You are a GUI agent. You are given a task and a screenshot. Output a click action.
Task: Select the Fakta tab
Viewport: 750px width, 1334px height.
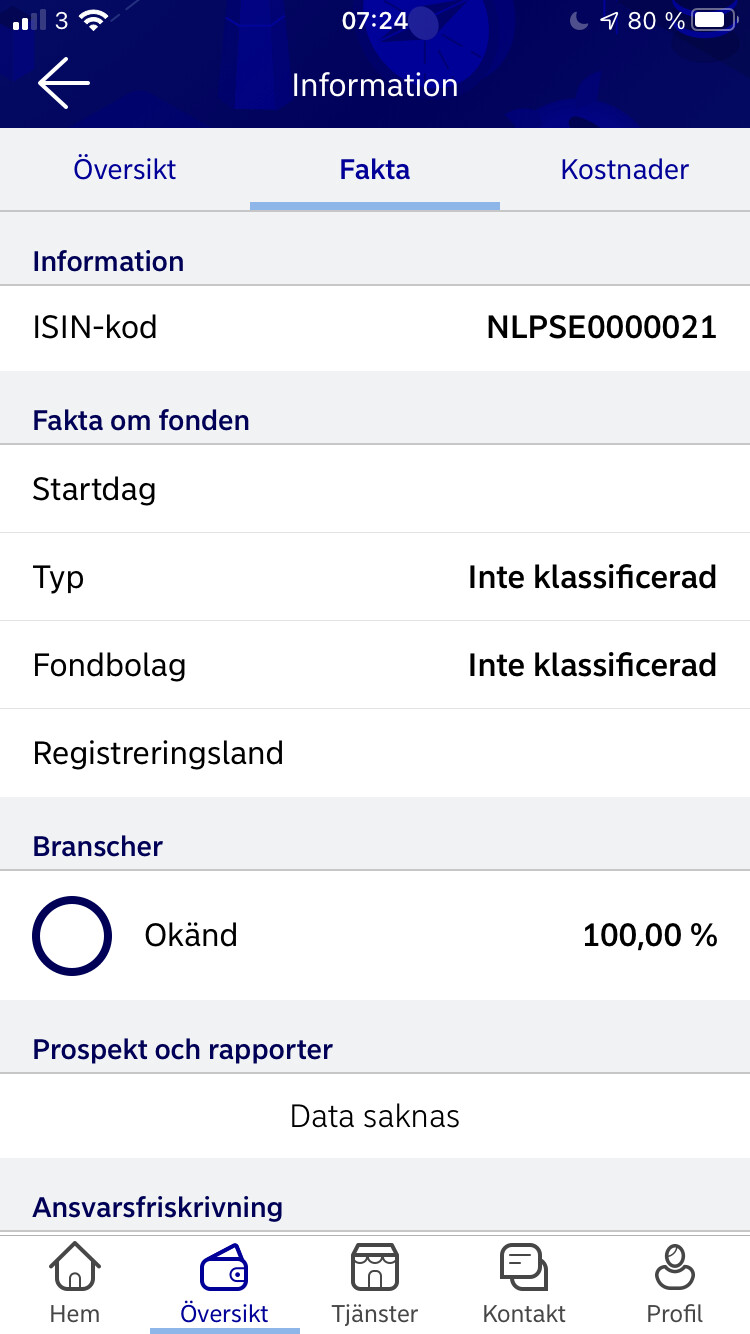pyautogui.click(x=375, y=170)
